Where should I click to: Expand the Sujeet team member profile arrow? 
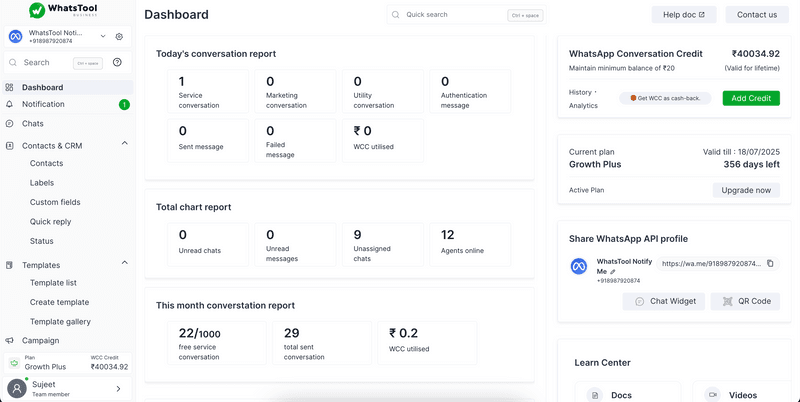pyautogui.click(x=118, y=389)
